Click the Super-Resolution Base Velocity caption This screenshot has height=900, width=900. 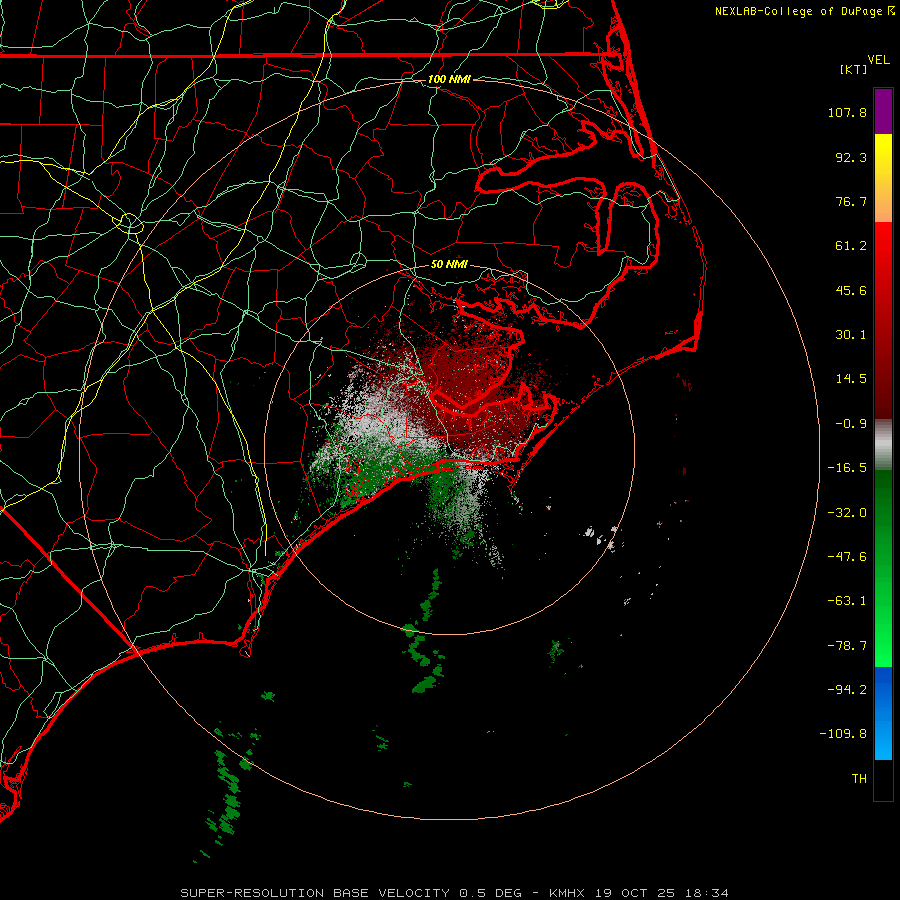[x=454, y=893]
